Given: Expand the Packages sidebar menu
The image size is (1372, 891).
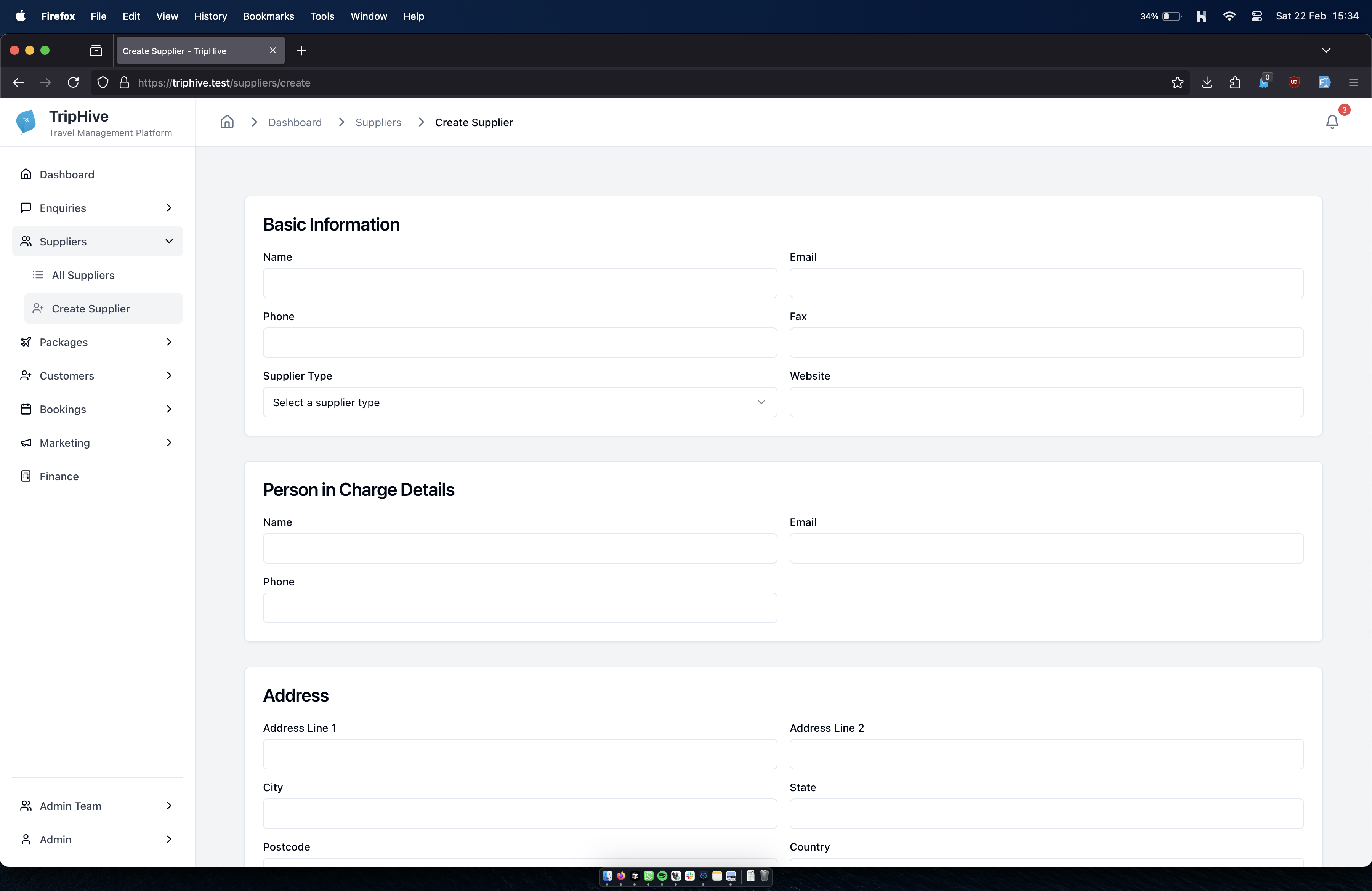Looking at the screenshot, I should [x=98, y=342].
